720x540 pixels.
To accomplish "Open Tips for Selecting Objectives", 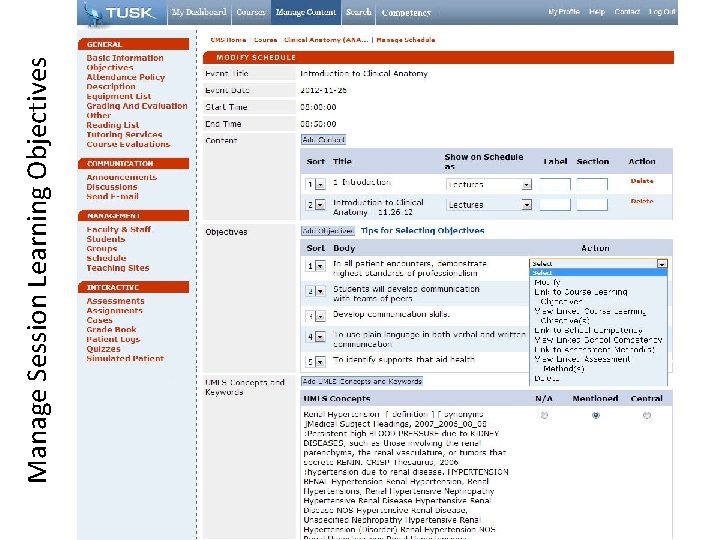I will (422, 231).
